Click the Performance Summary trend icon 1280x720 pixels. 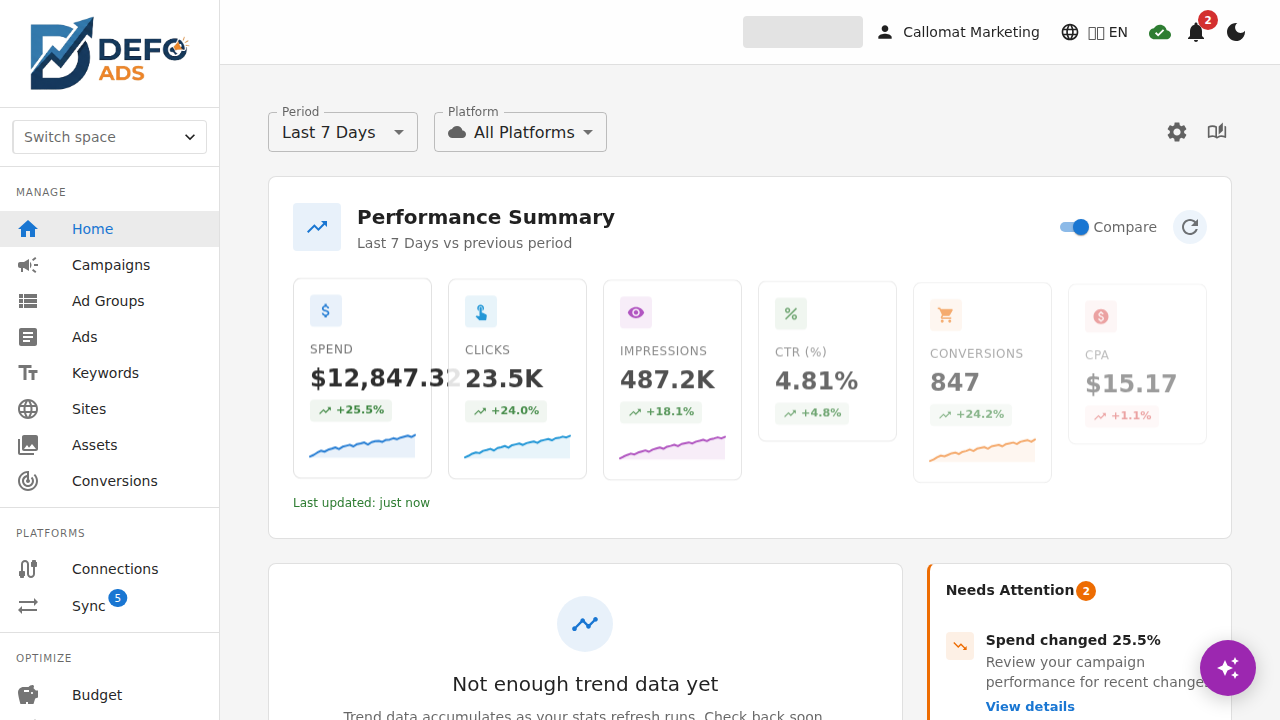(317, 227)
